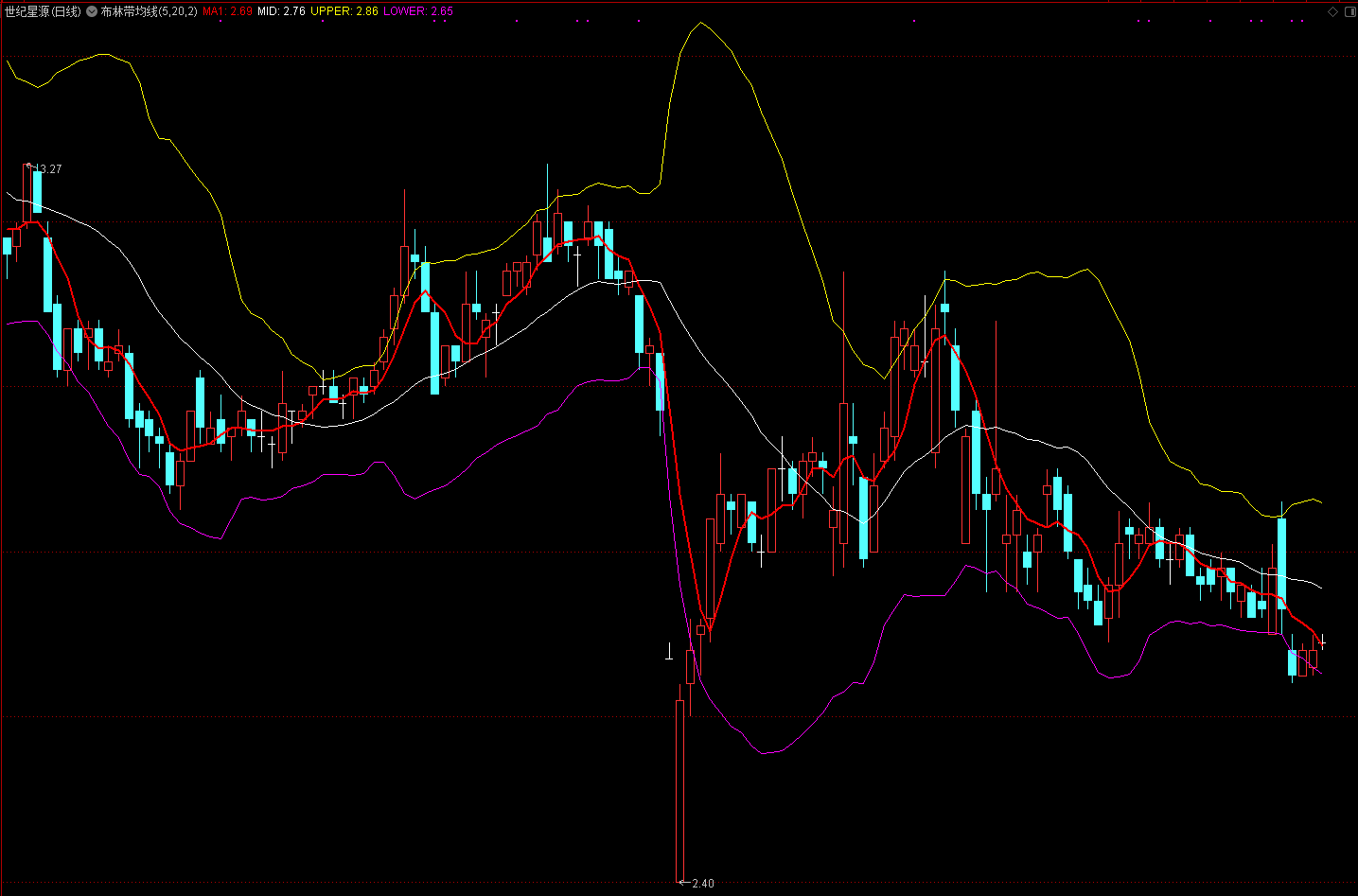Click the diamond icon at top right
The height and width of the screenshot is (896, 1358).
point(1332,11)
